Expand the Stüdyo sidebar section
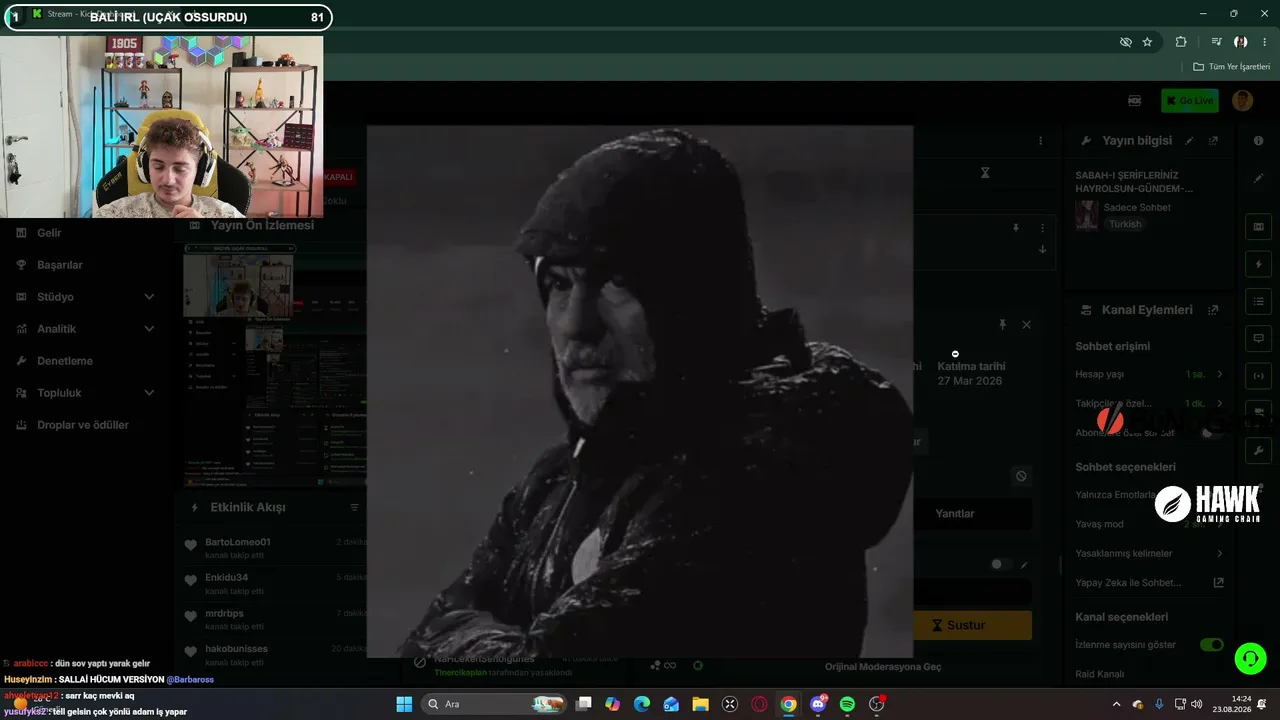1280x720 pixels. (149, 297)
